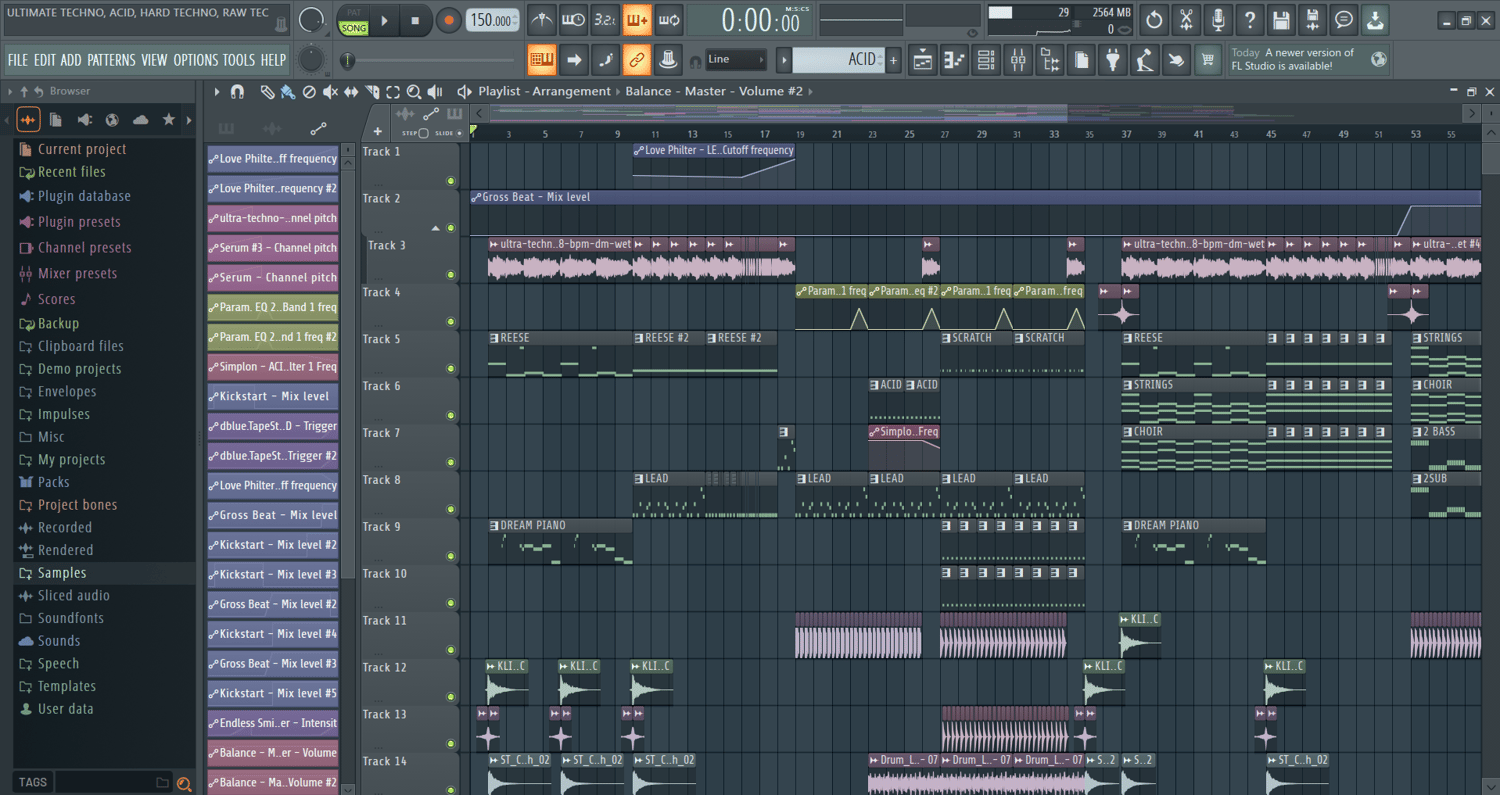Open the Line snap dropdown
1500x795 pixels.
pos(736,60)
